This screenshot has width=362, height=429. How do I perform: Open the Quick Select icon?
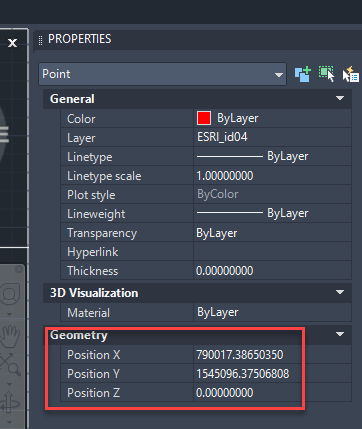coord(351,74)
